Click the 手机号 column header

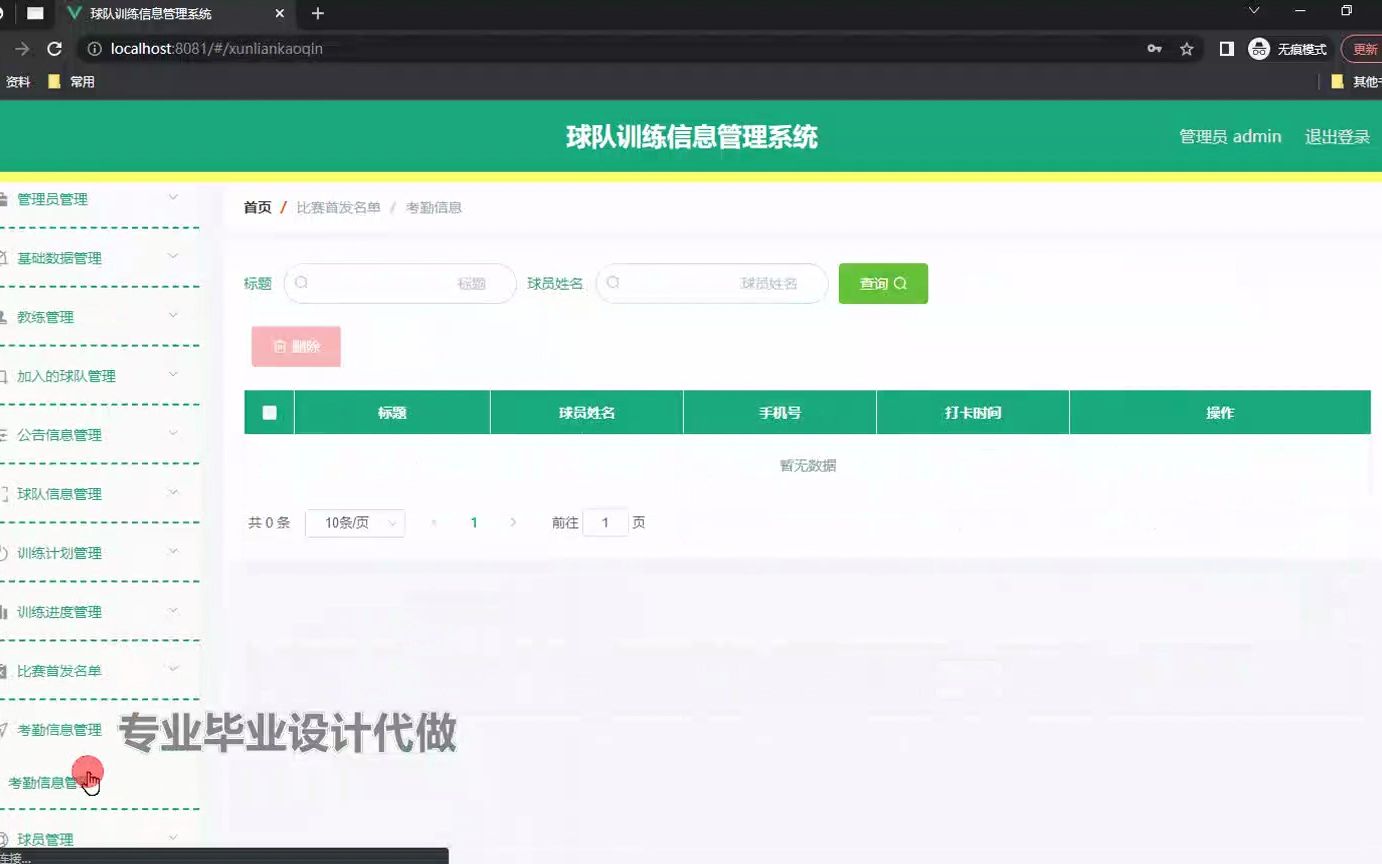780,413
